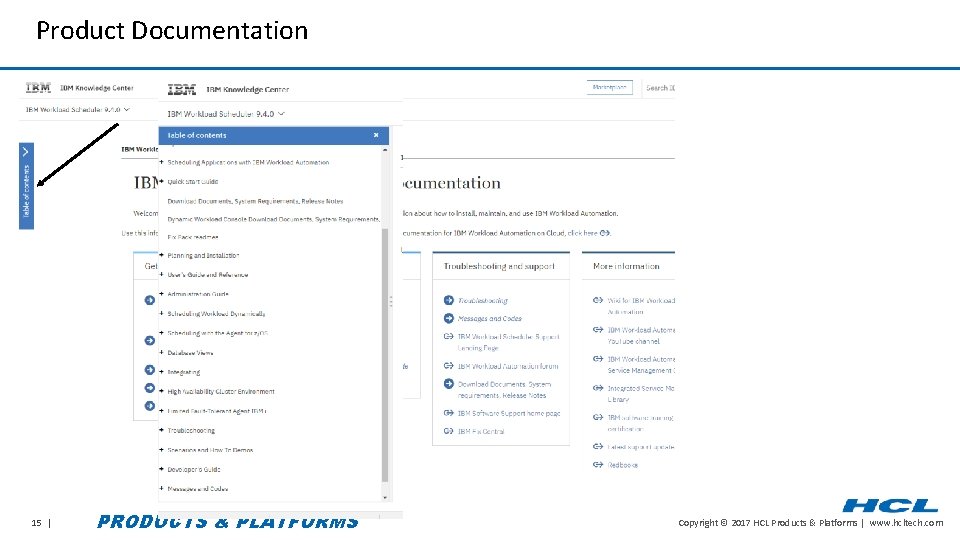The image size is (960, 540).
Task: Open IBM Workload Automation Service Management link
Action: [x=641, y=365]
